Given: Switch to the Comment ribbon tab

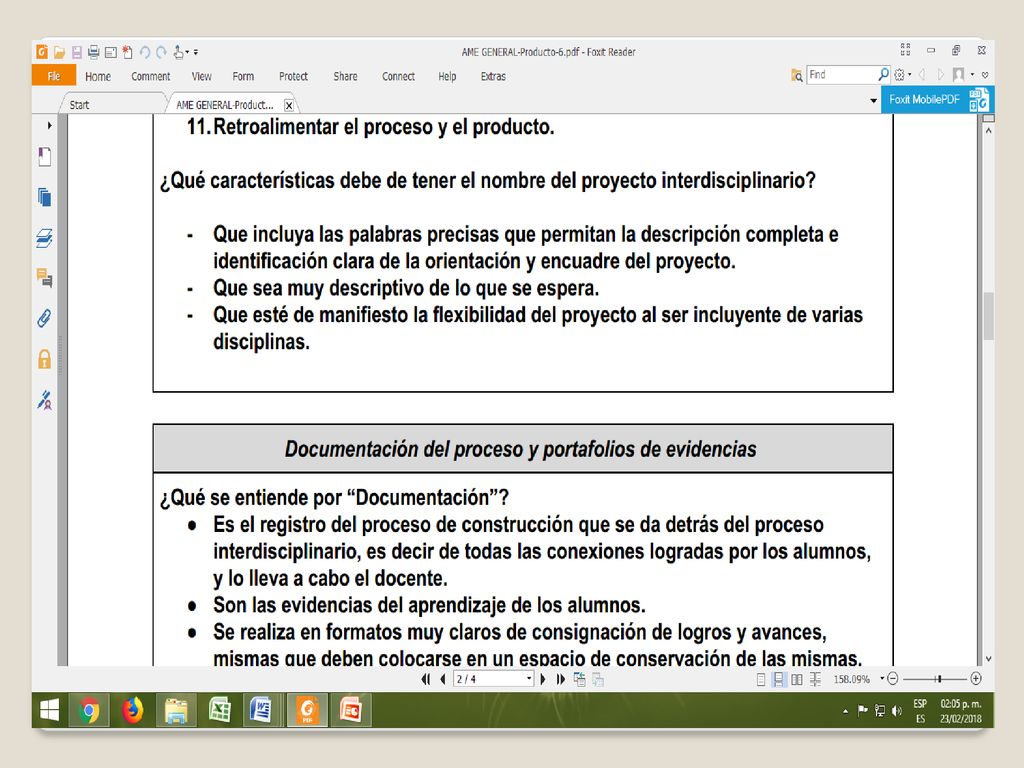Looking at the screenshot, I should coord(151,76).
